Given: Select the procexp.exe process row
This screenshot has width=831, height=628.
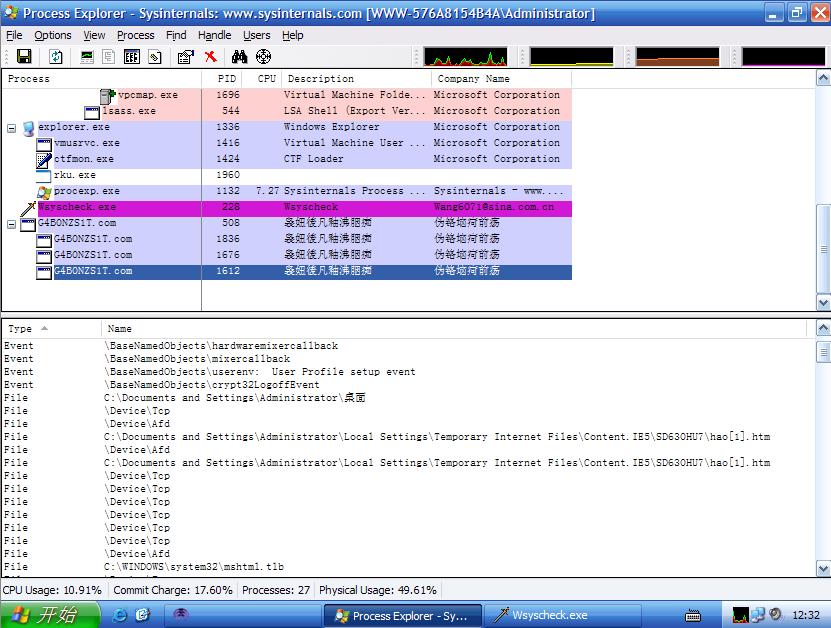Looking at the screenshot, I should tap(287, 191).
